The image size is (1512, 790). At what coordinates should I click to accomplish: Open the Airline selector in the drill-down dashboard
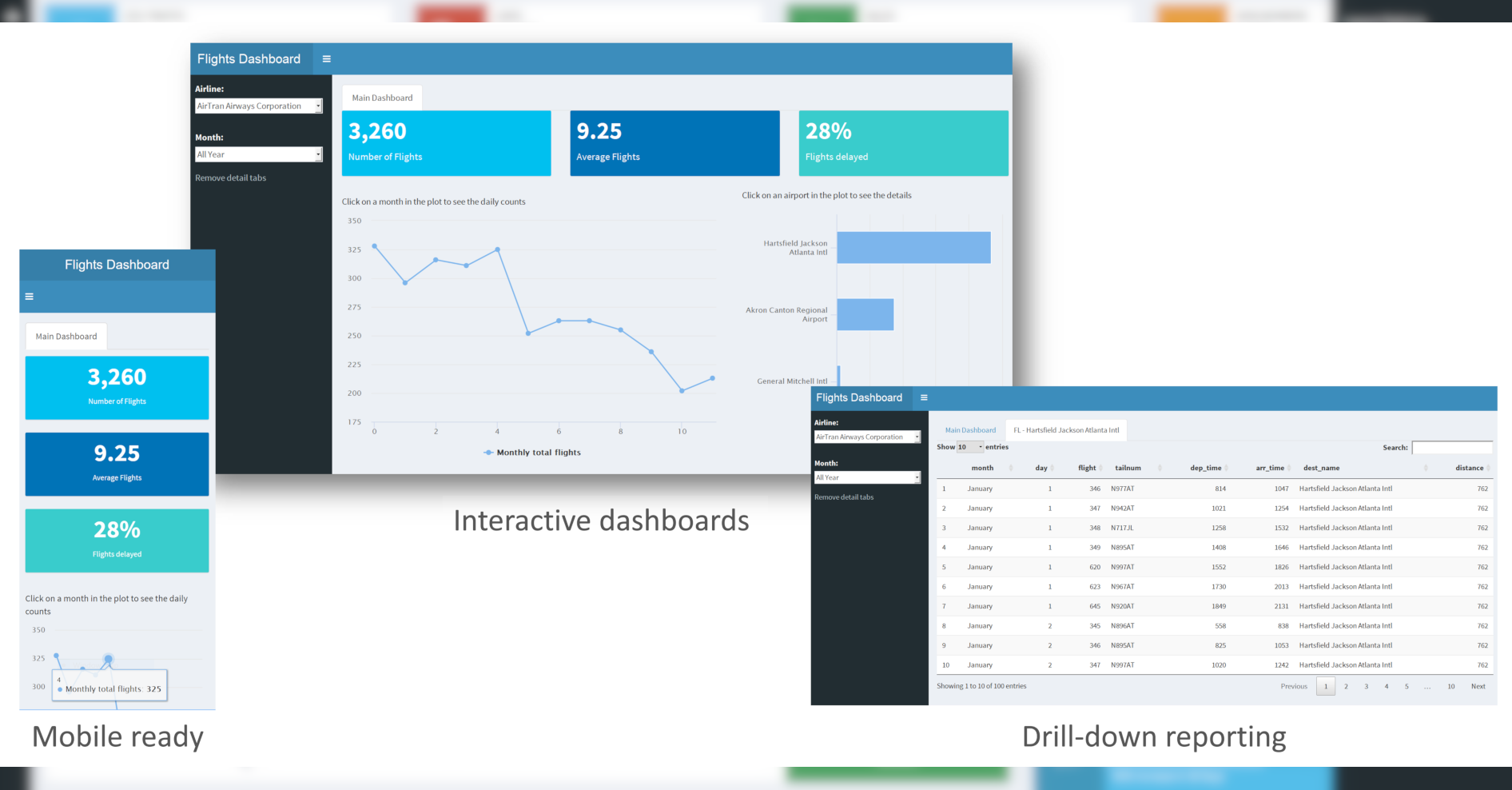867,437
